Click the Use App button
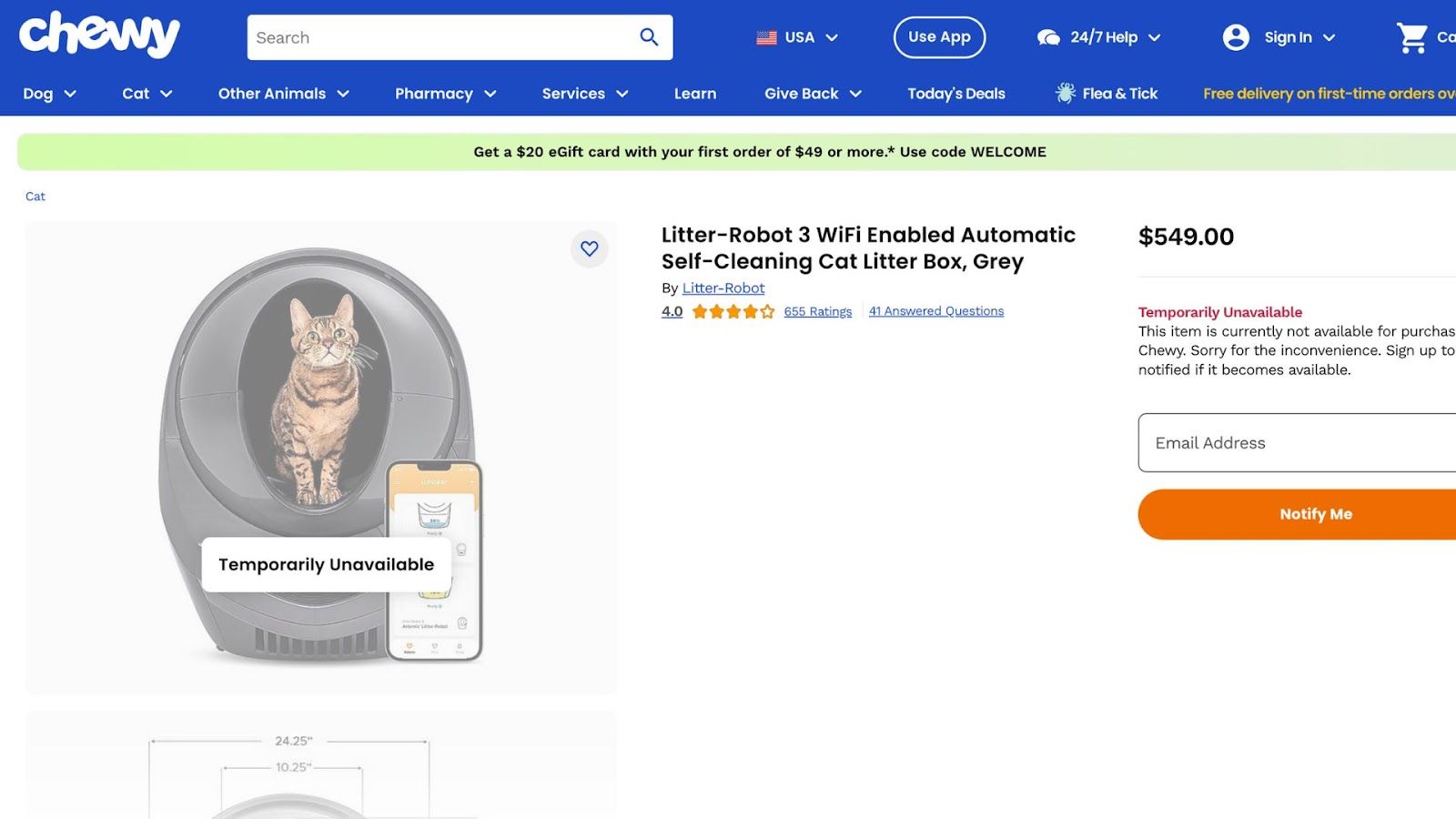This screenshot has width=1456, height=819. coord(939,37)
